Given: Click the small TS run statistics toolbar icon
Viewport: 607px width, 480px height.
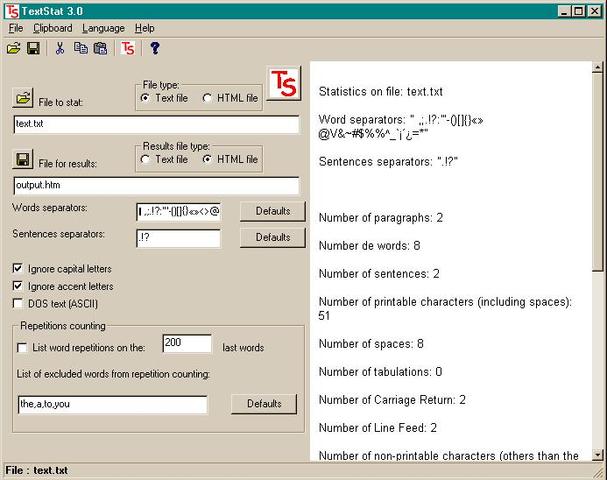Looking at the screenshot, I should coord(128,48).
